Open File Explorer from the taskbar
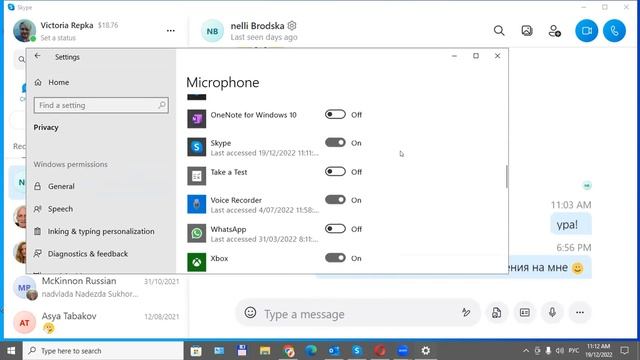The image size is (640, 360). (x=265, y=351)
